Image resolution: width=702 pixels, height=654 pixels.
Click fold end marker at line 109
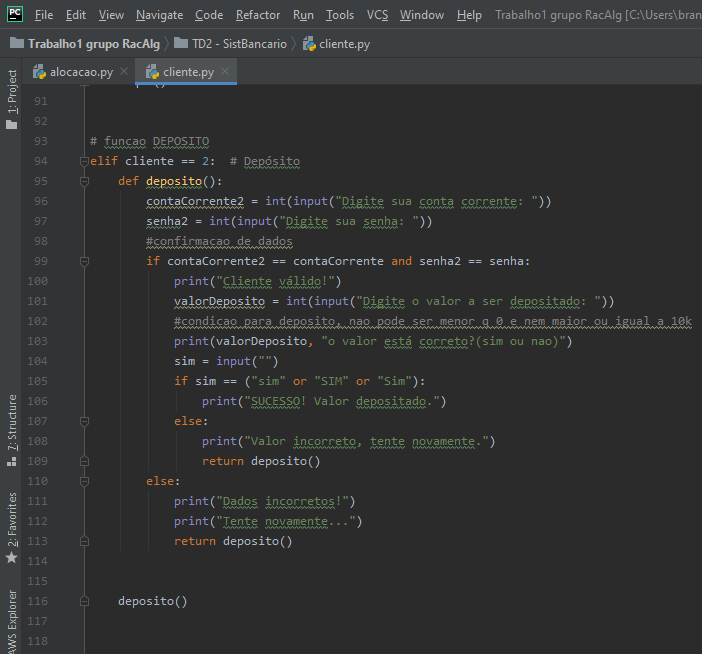(84, 461)
